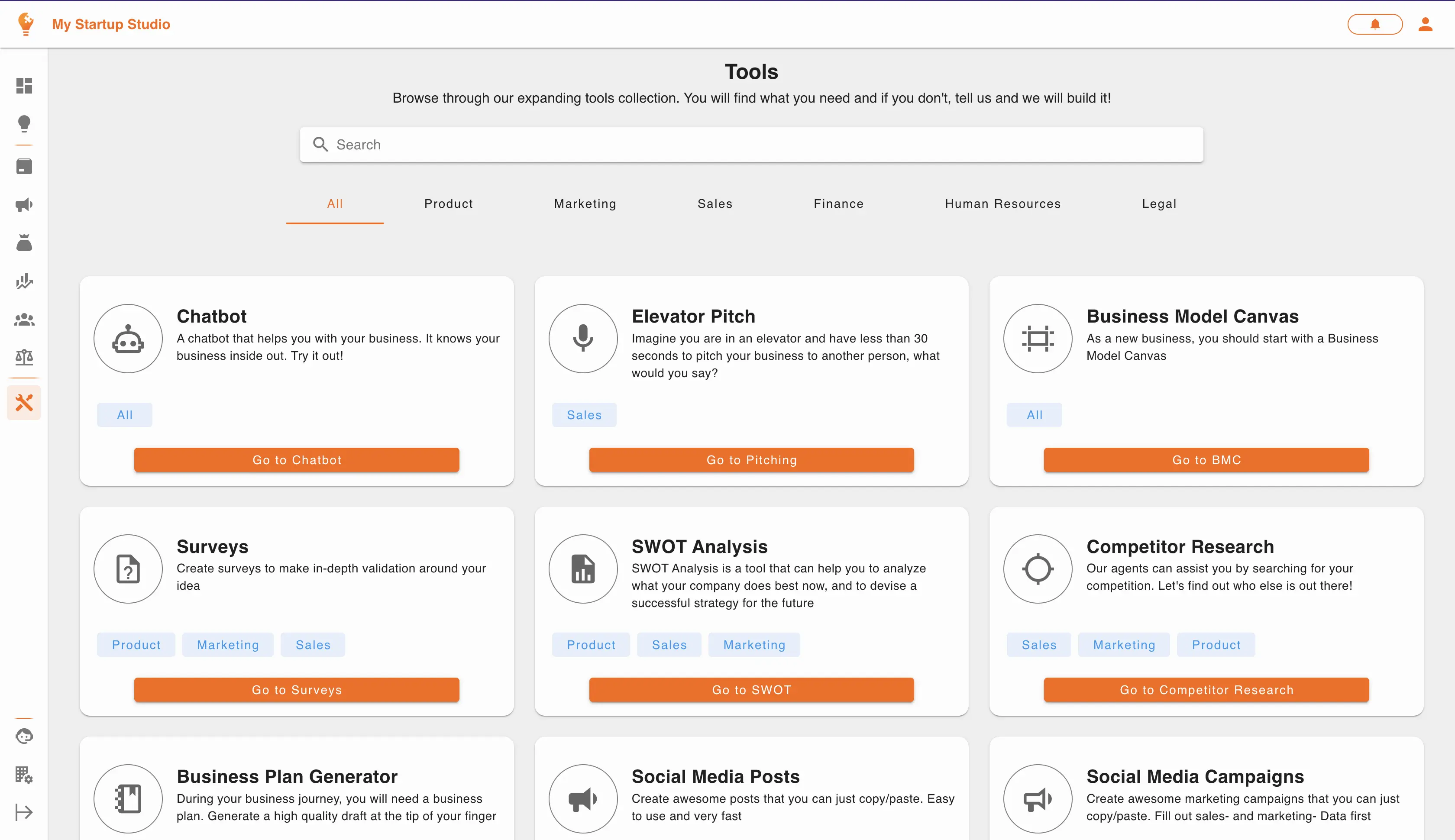Open the notification bell button
This screenshot has height=840, width=1455.
point(1374,24)
